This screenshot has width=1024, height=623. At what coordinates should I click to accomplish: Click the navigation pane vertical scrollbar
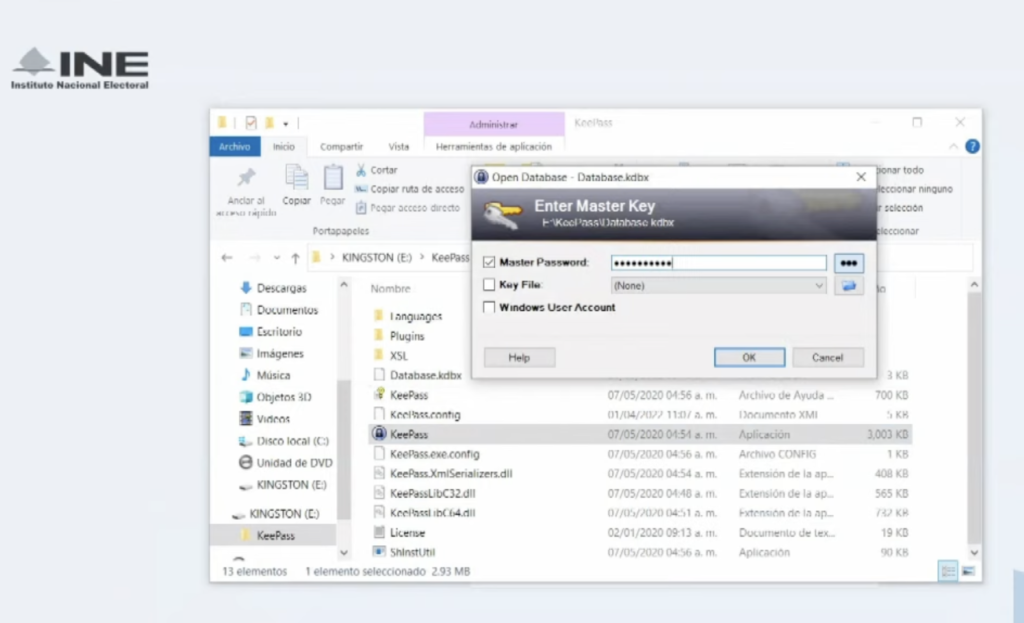point(344,420)
